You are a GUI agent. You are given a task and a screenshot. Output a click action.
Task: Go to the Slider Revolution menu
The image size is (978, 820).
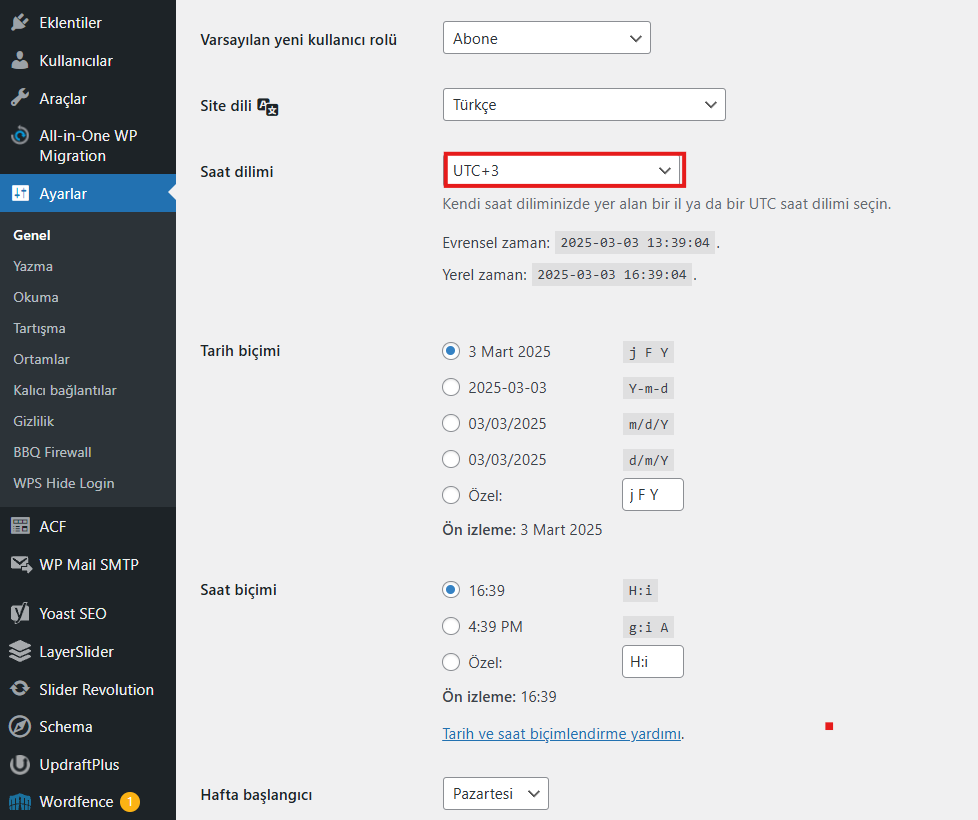(x=96, y=690)
